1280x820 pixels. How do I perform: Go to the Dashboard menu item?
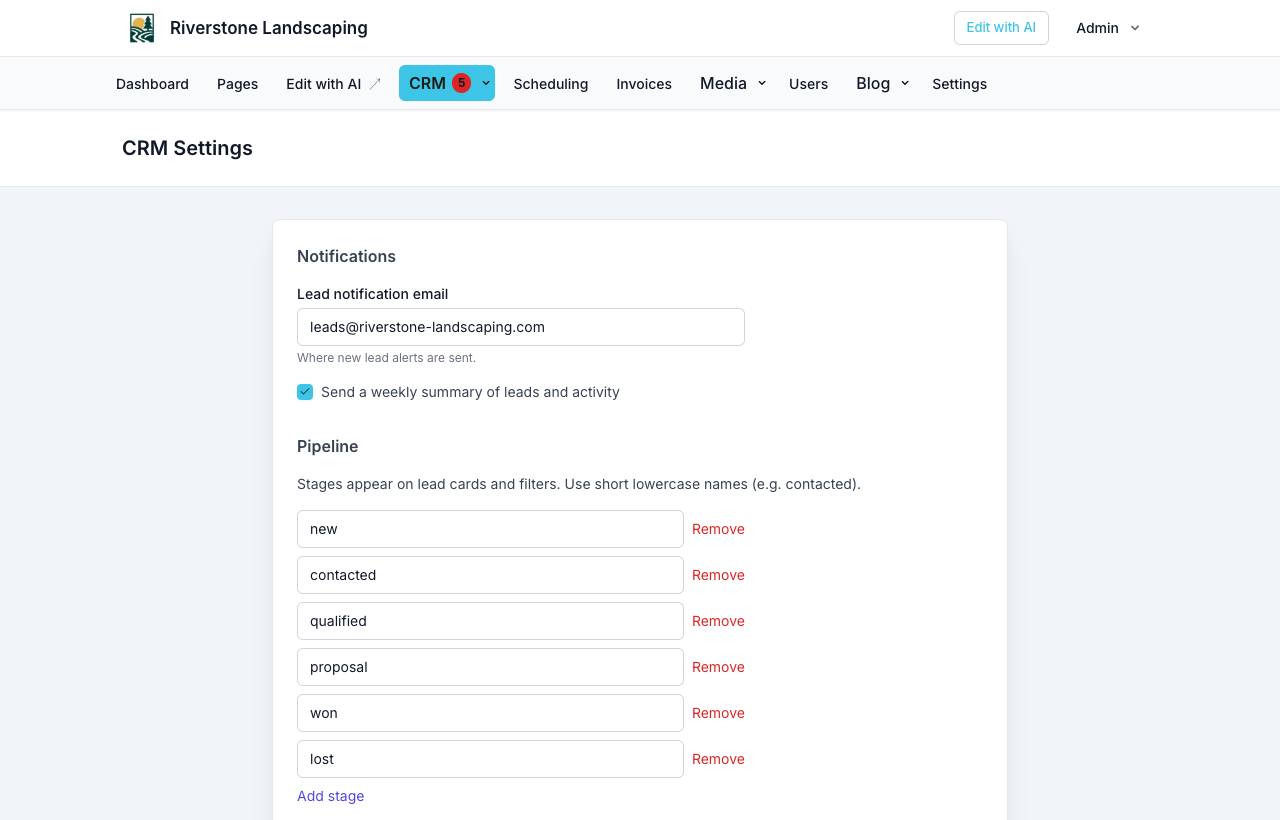152,84
